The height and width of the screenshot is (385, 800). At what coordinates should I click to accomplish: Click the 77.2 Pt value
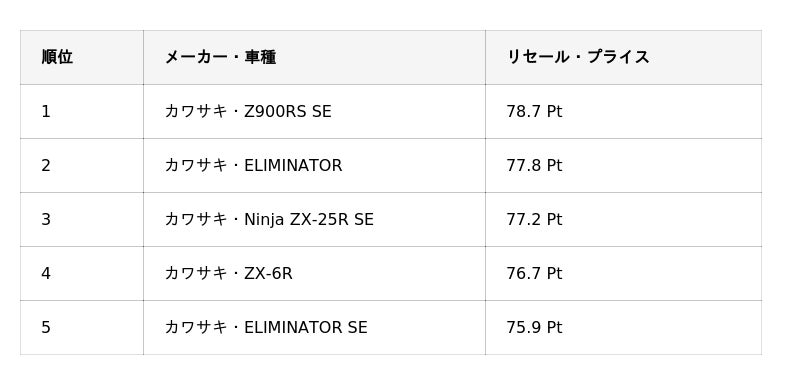tap(534, 219)
